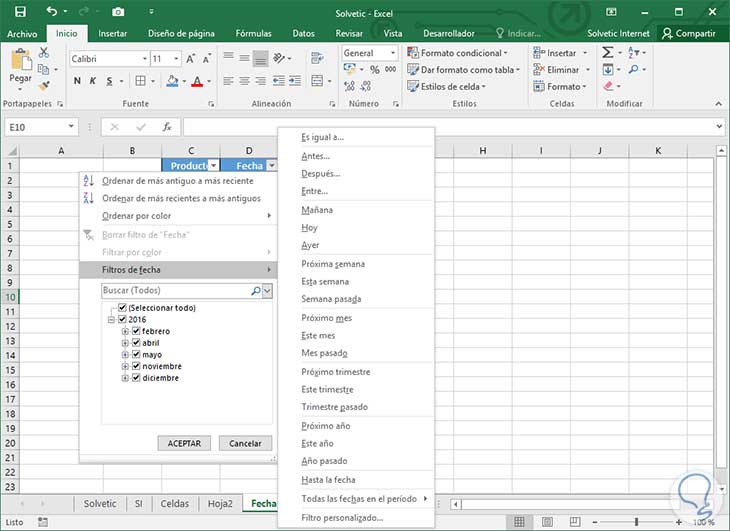The image size is (730, 531).
Task: Apply underline with the S button
Action: (109, 81)
